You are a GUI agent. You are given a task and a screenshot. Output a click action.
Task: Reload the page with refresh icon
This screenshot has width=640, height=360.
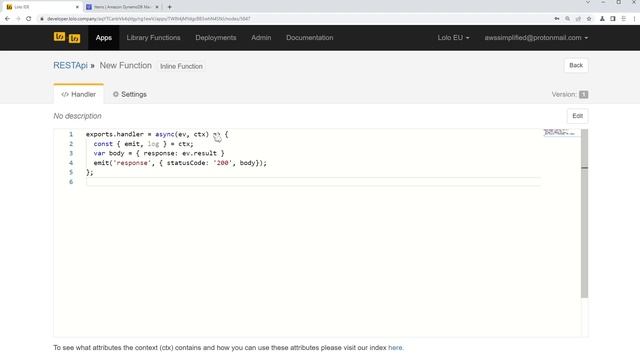pyautogui.click(x=29, y=19)
